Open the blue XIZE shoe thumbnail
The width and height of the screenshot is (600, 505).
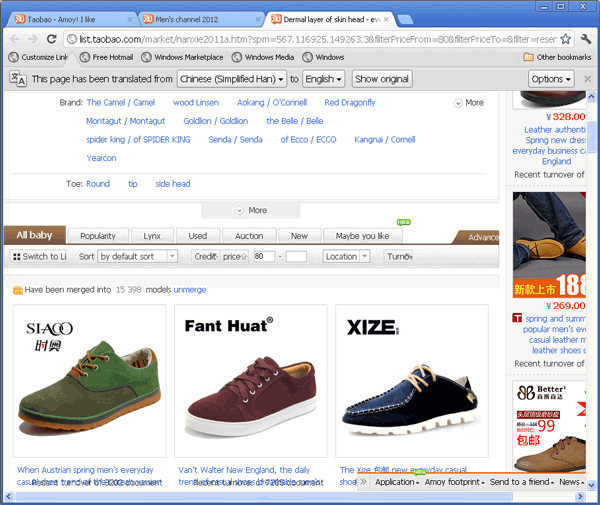[412, 381]
